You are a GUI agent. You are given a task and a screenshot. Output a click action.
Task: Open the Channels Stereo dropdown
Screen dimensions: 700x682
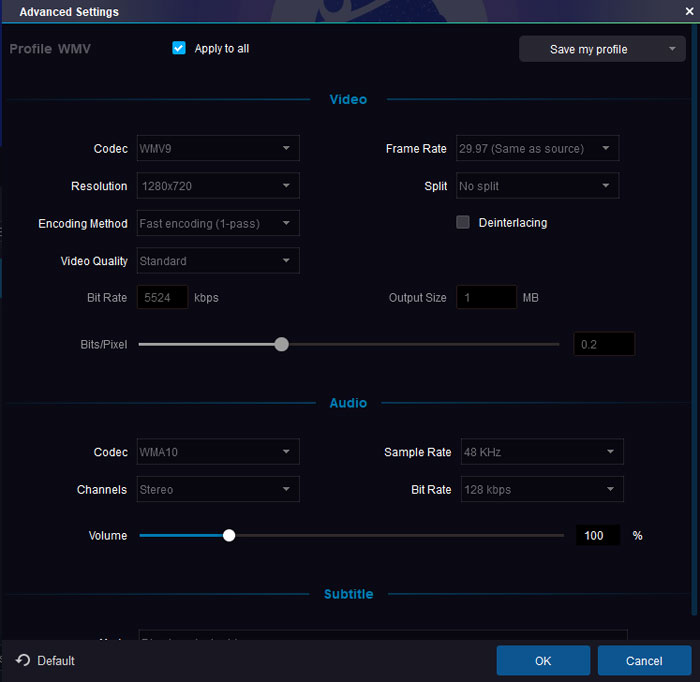pos(218,489)
